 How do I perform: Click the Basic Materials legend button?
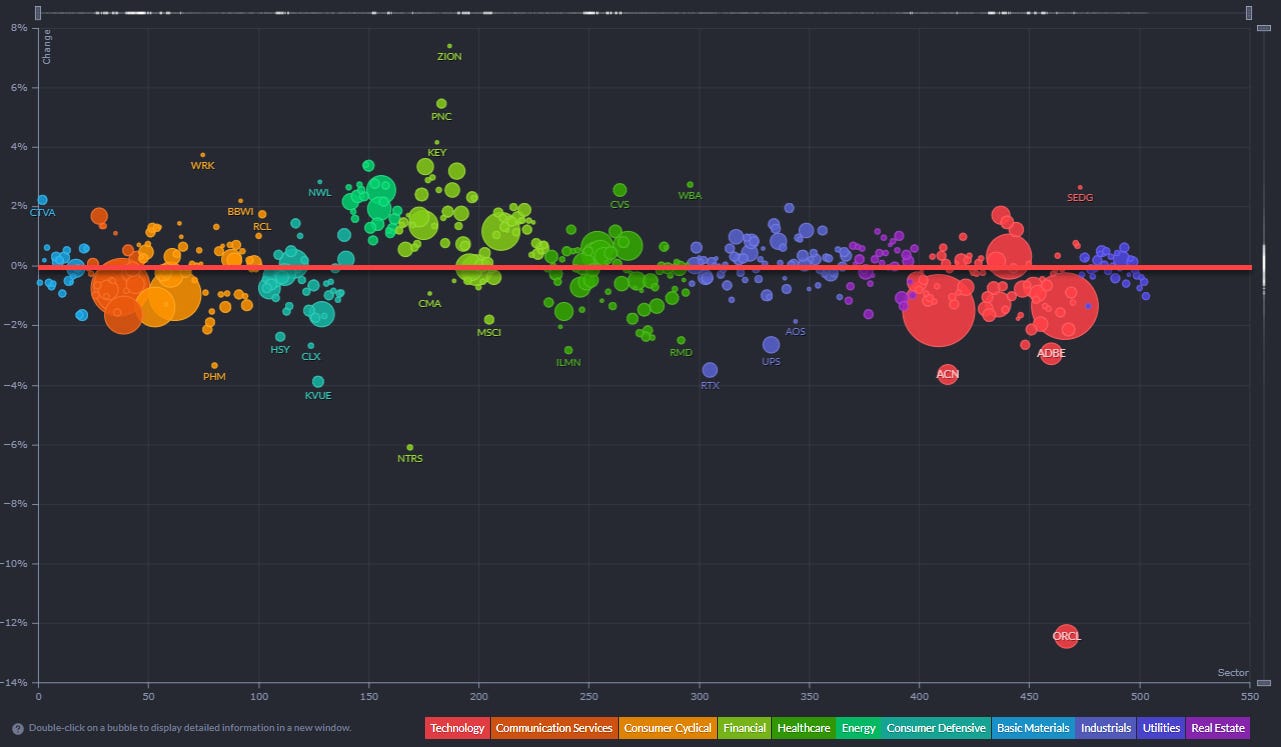click(1033, 728)
